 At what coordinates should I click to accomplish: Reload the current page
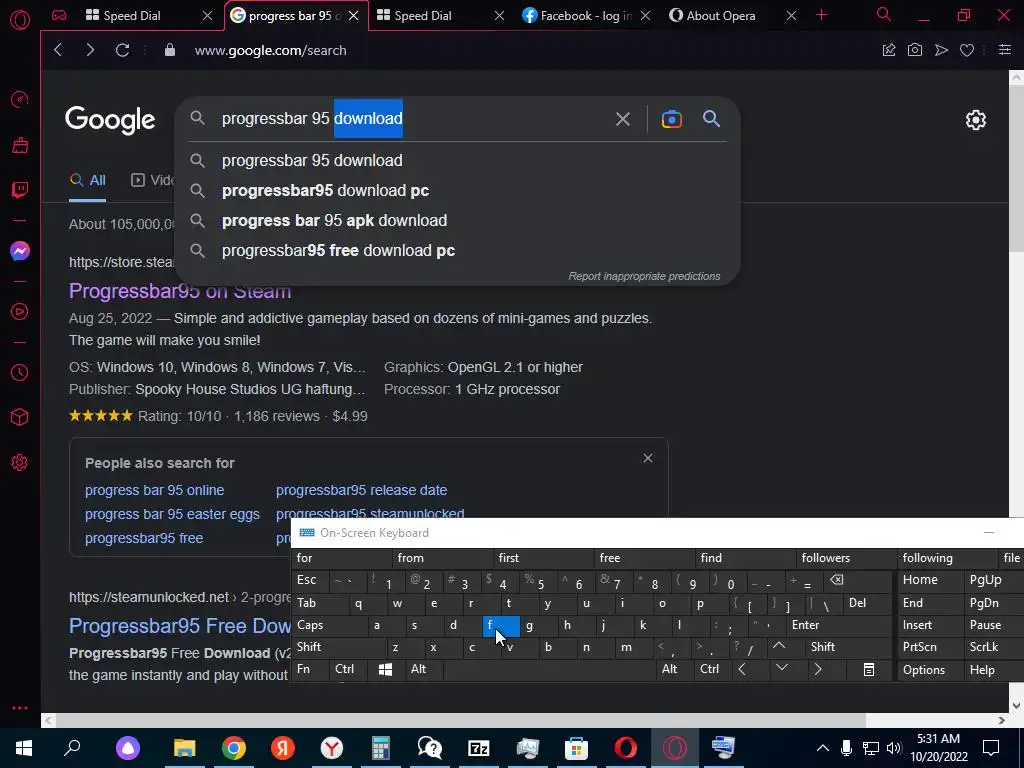[x=122, y=50]
